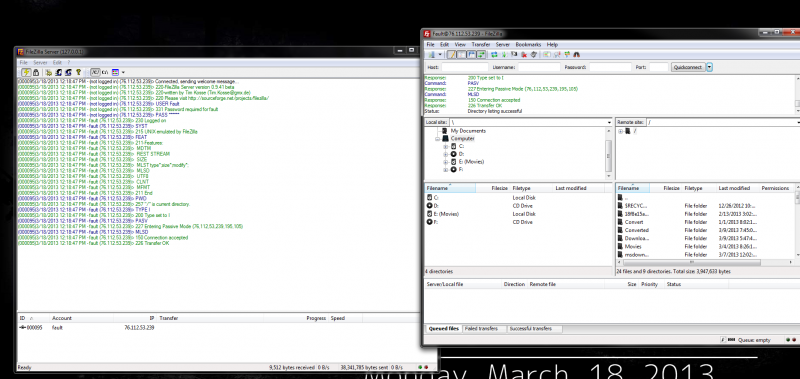
Task: Open user list sort icon dropdown in FileZilla Server
Action: click(x=123, y=72)
